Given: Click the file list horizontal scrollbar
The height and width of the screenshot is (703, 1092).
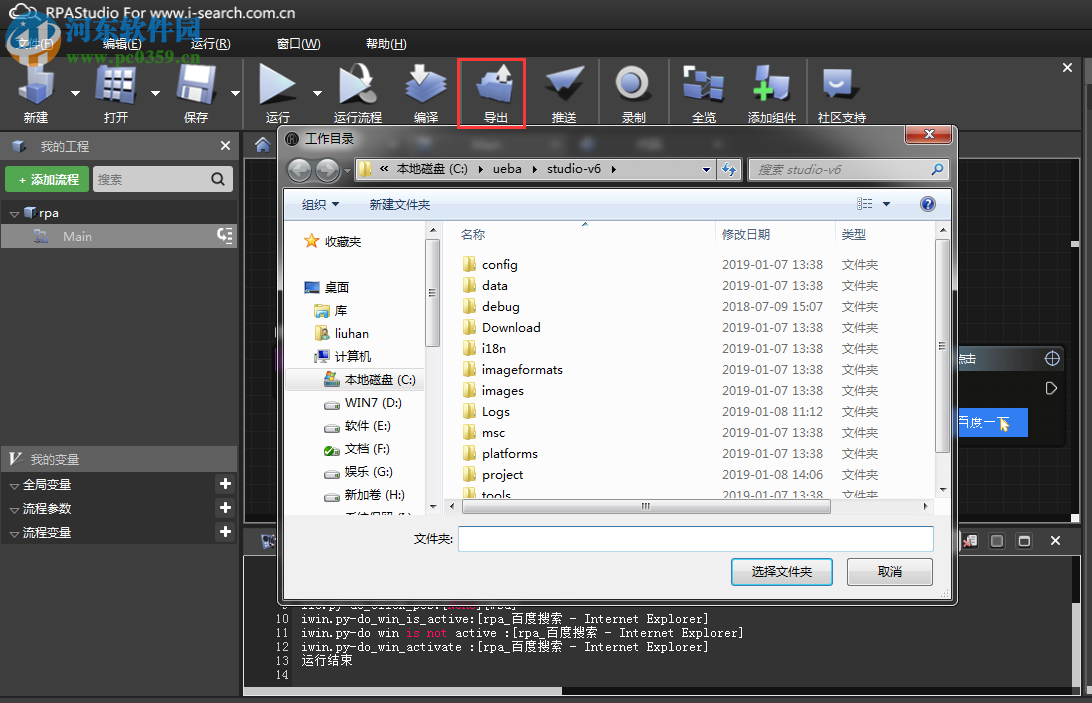Looking at the screenshot, I should (x=646, y=507).
